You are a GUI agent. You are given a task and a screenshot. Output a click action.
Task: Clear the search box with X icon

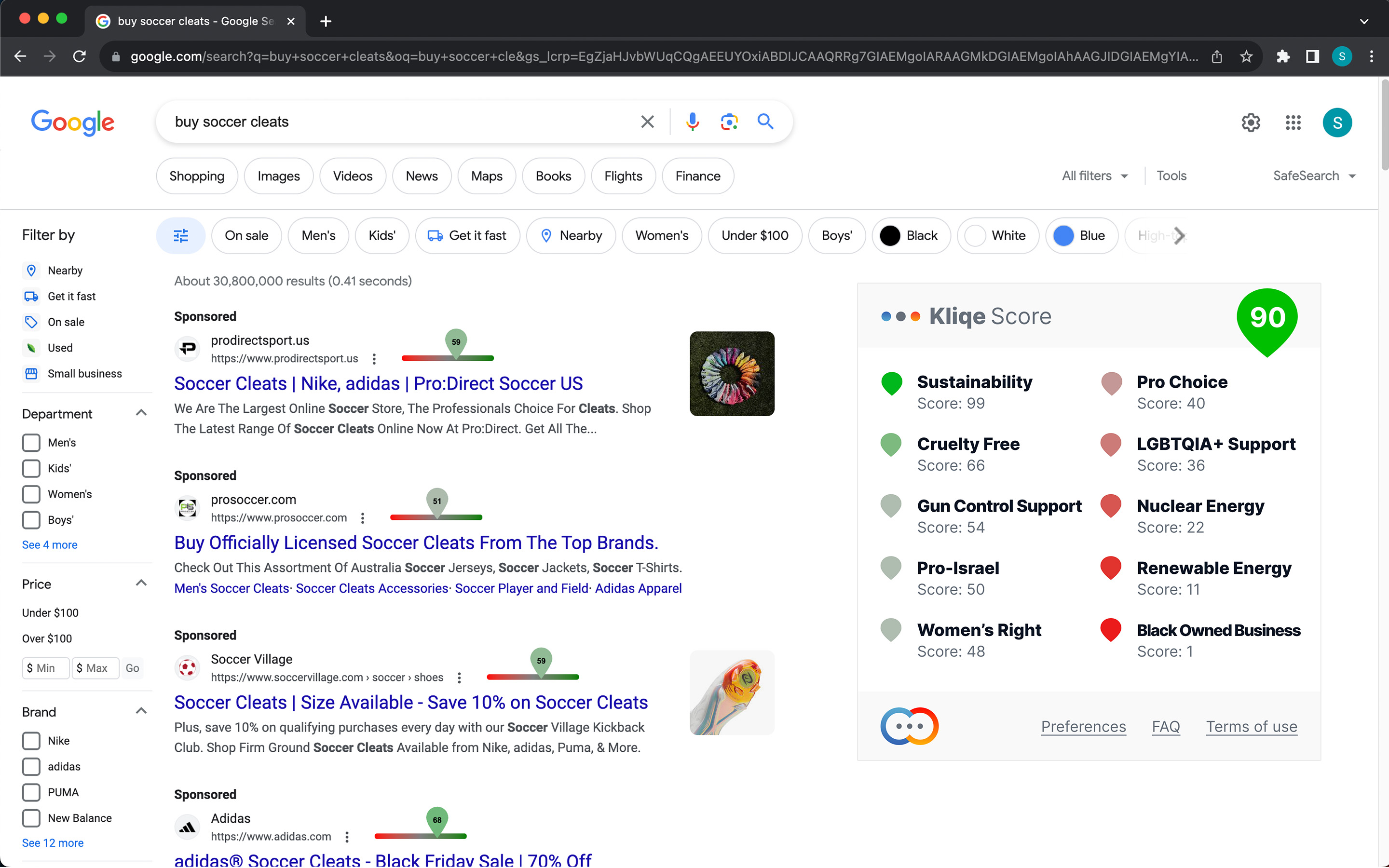tap(647, 122)
